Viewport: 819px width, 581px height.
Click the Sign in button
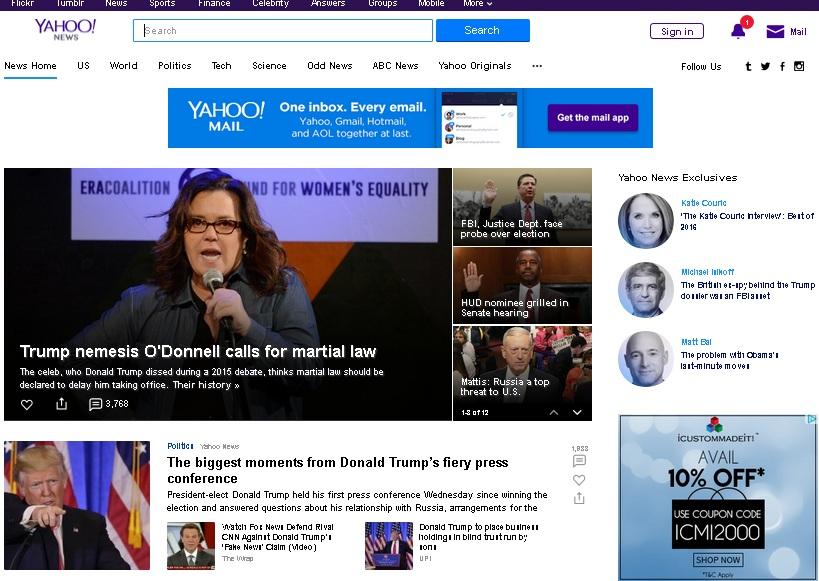[x=676, y=31]
